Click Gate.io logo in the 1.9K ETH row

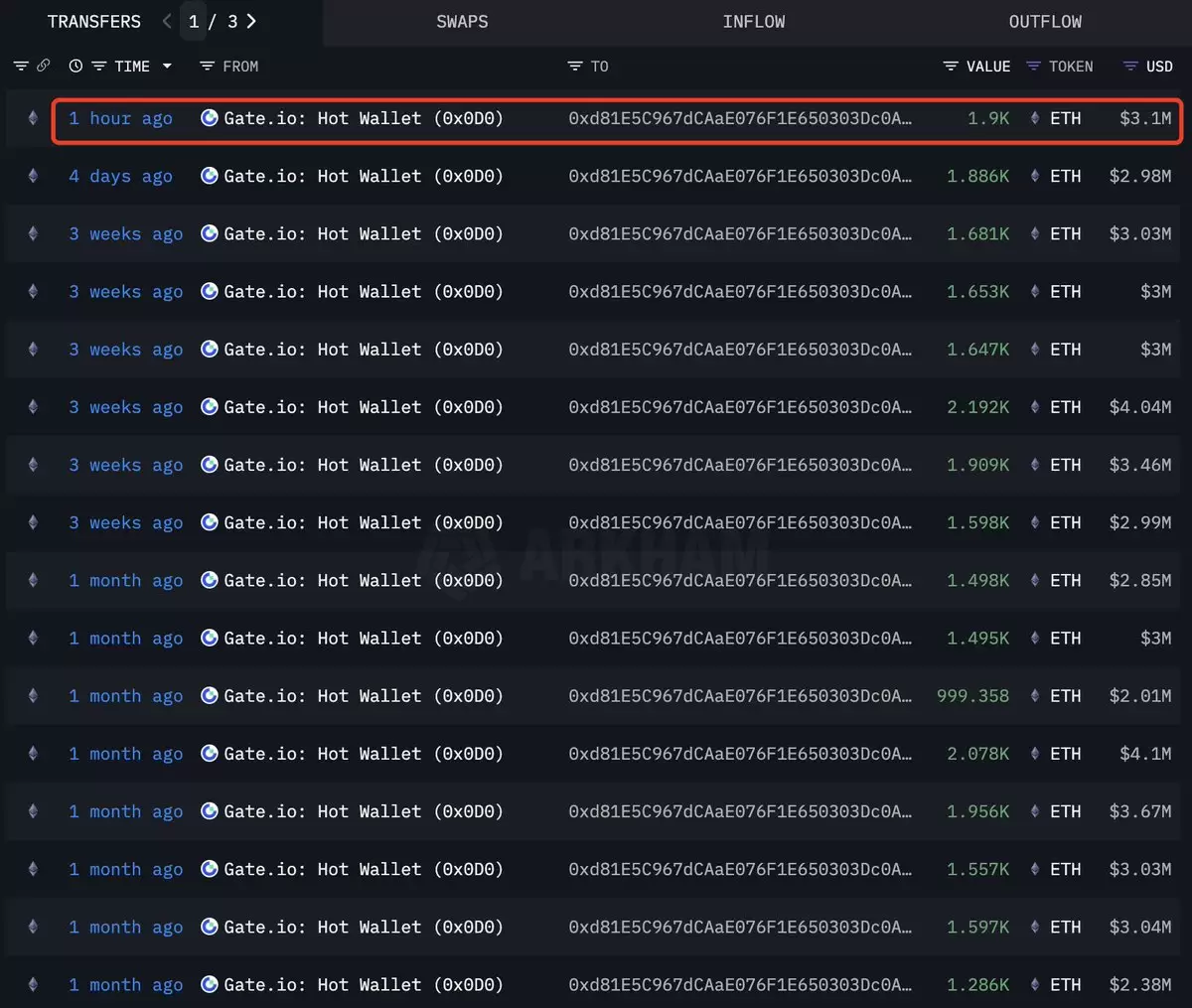(x=210, y=118)
